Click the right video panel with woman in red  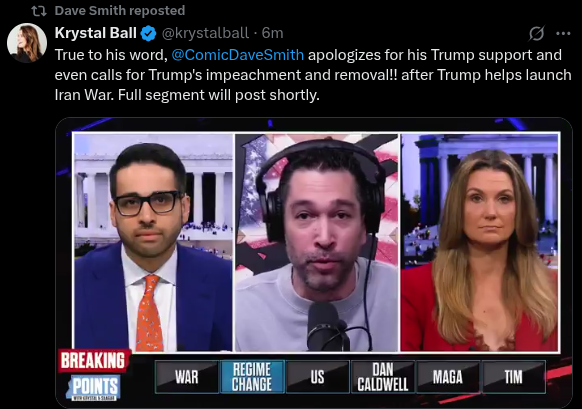(x=479, y=242)
